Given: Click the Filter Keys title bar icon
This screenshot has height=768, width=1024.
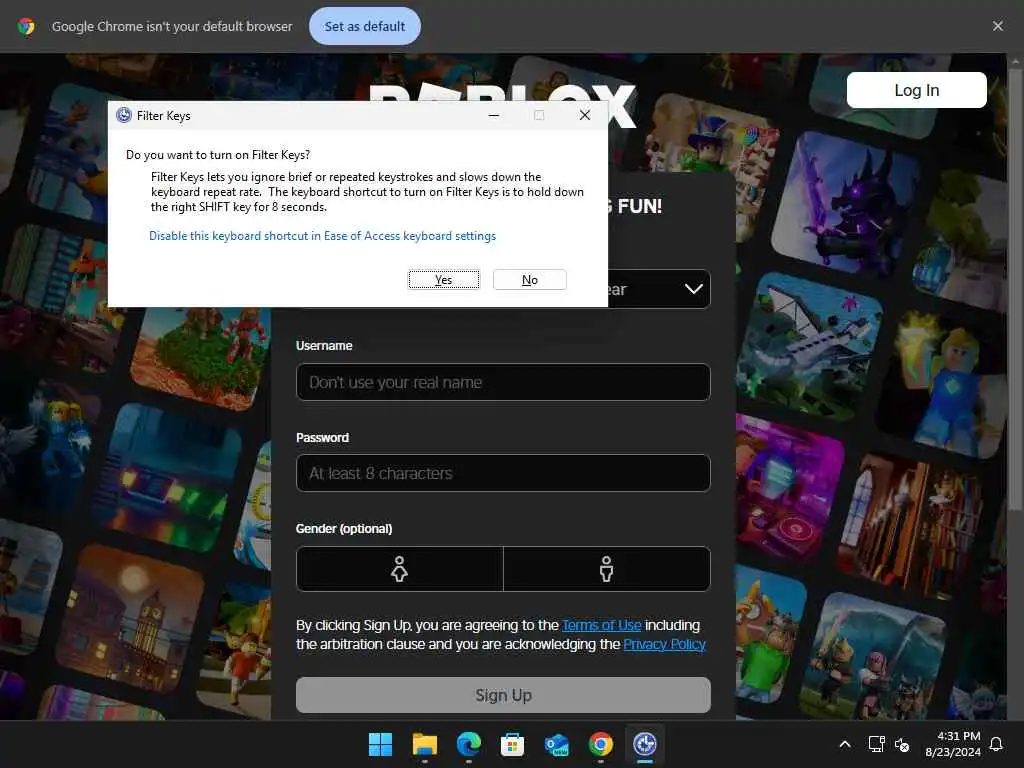Looking at the screenshot, I should pyautogui.click(x=123, y=116).
